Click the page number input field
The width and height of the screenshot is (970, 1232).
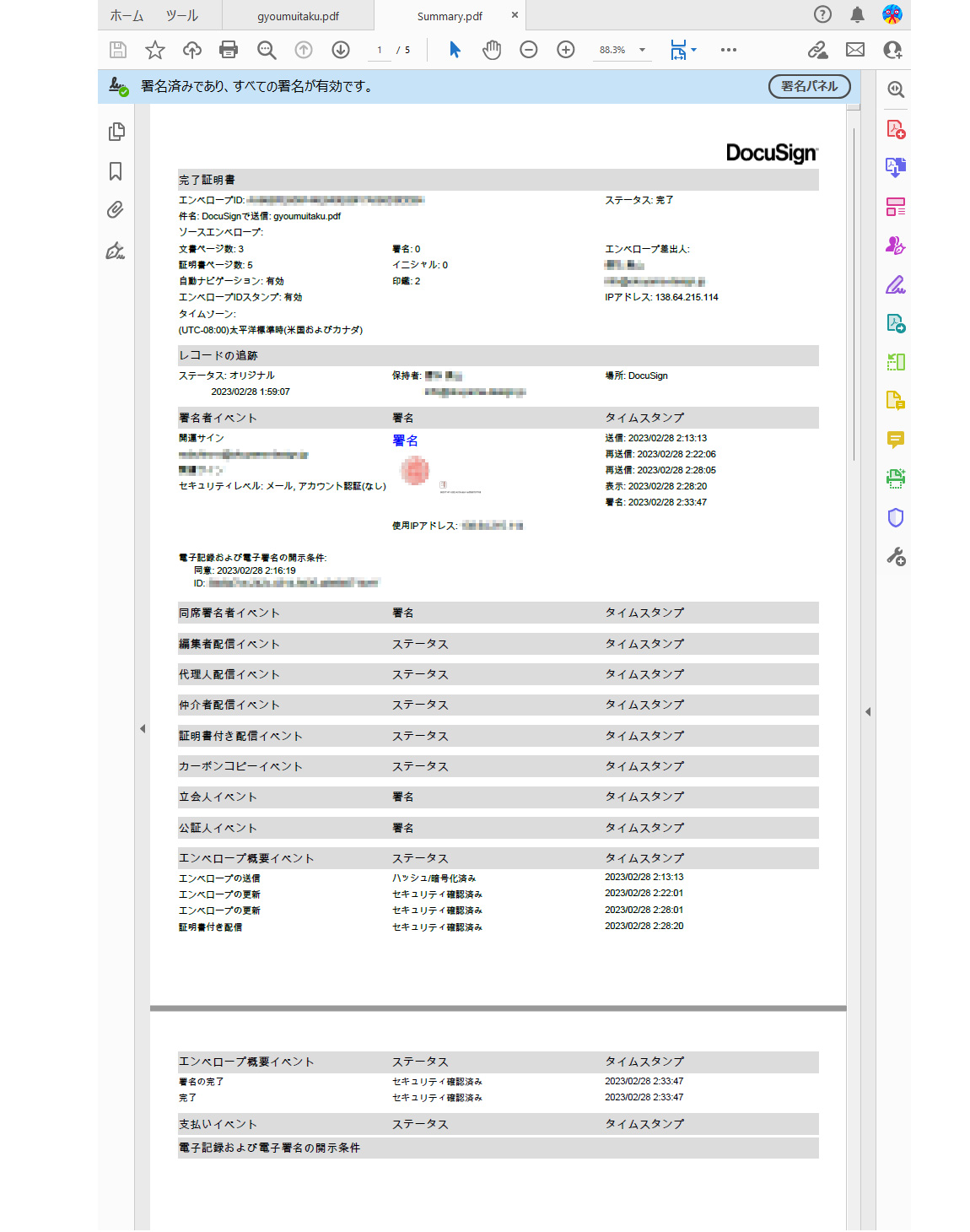[380, 50]
